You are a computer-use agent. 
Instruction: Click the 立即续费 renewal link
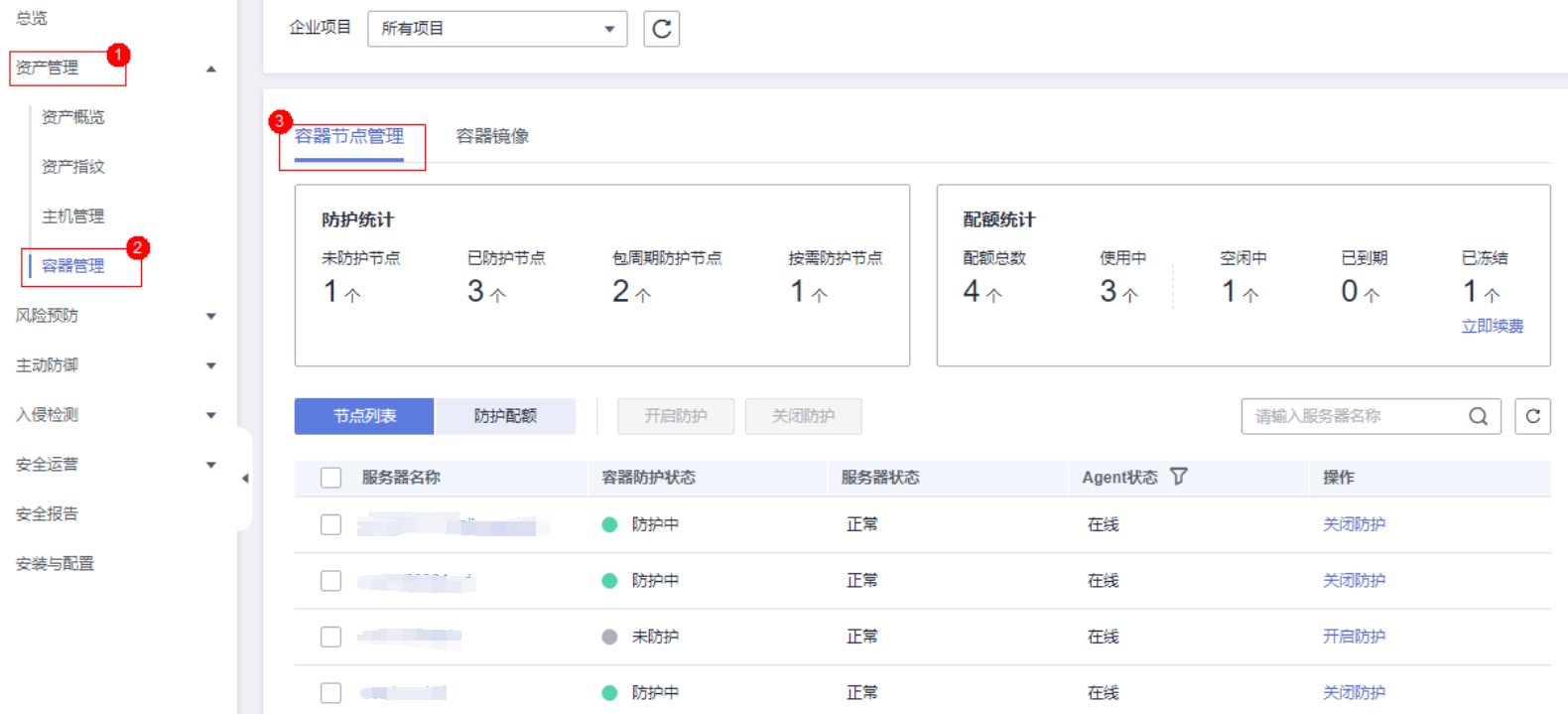(x=1492, y=326)
